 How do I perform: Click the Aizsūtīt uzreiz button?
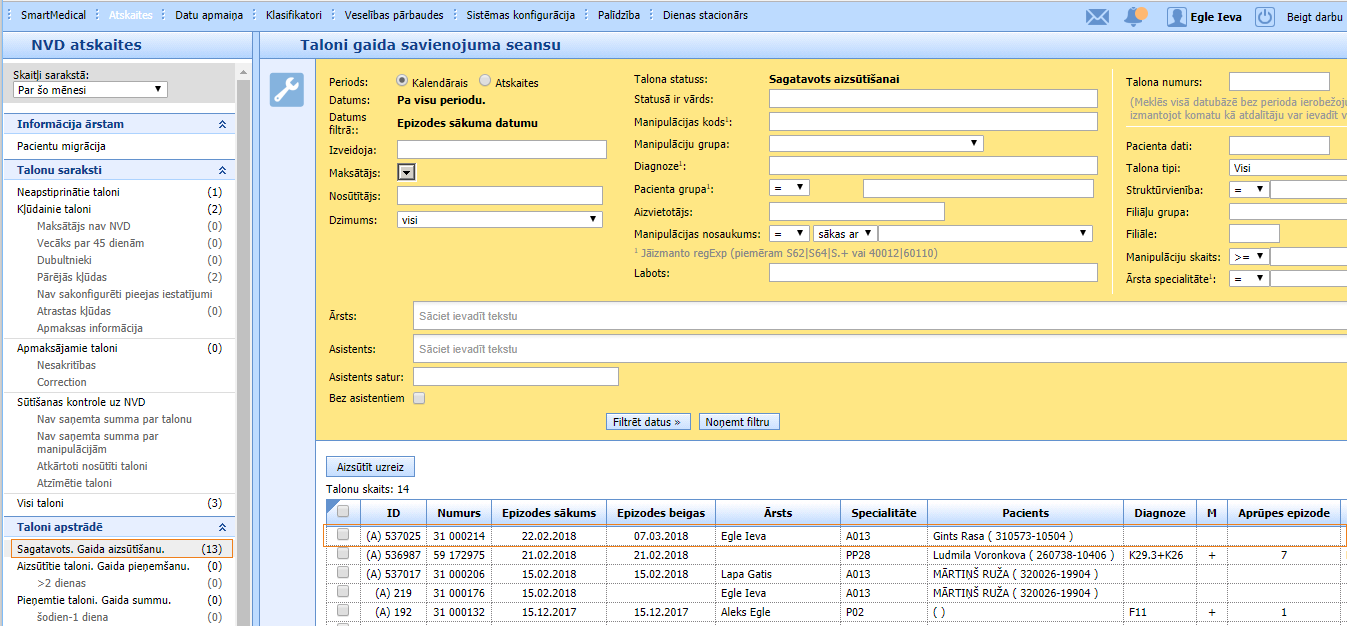coord(370,467)
